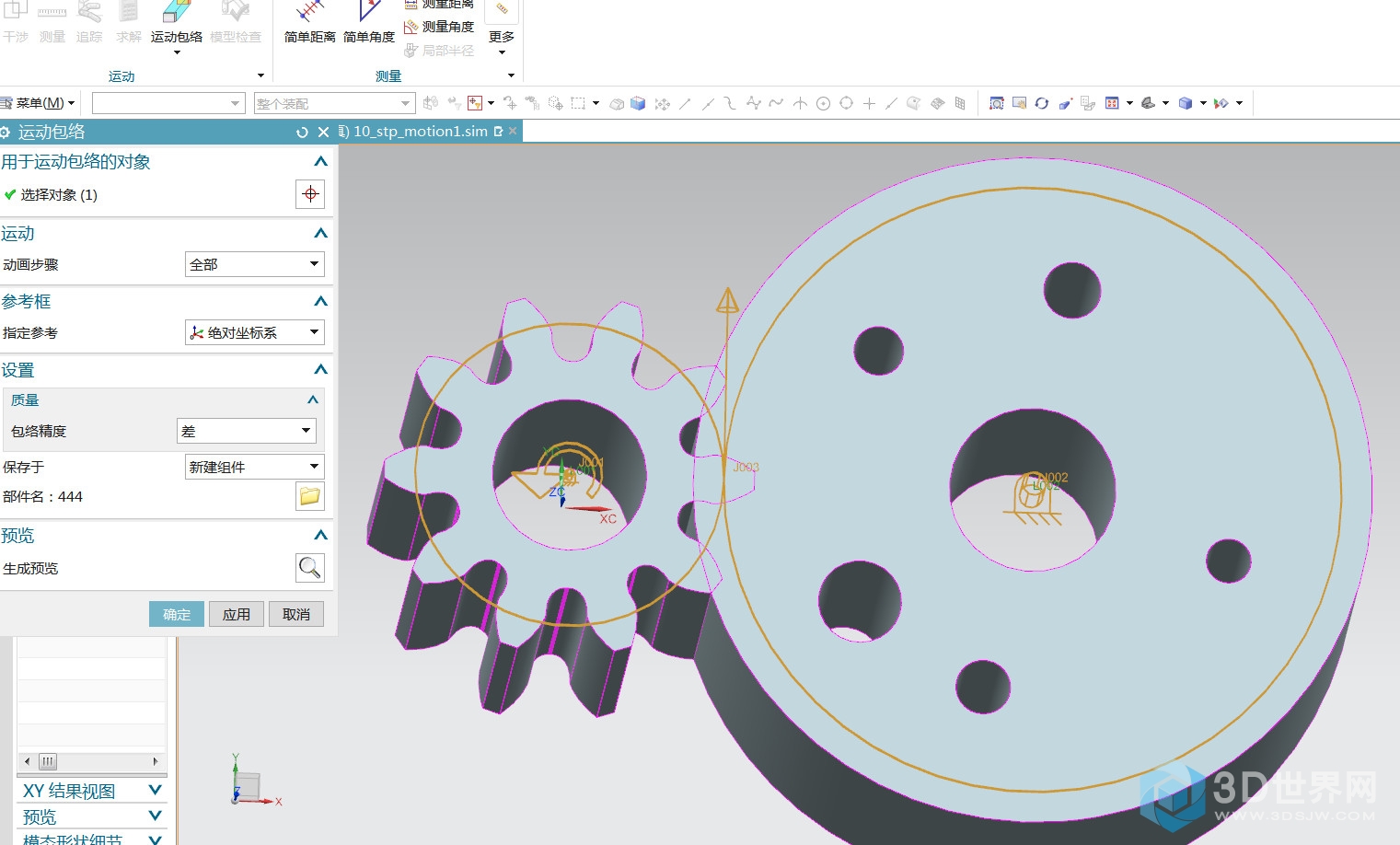Click the edit section (colored triangle) icon

(x=1221, y=103)
